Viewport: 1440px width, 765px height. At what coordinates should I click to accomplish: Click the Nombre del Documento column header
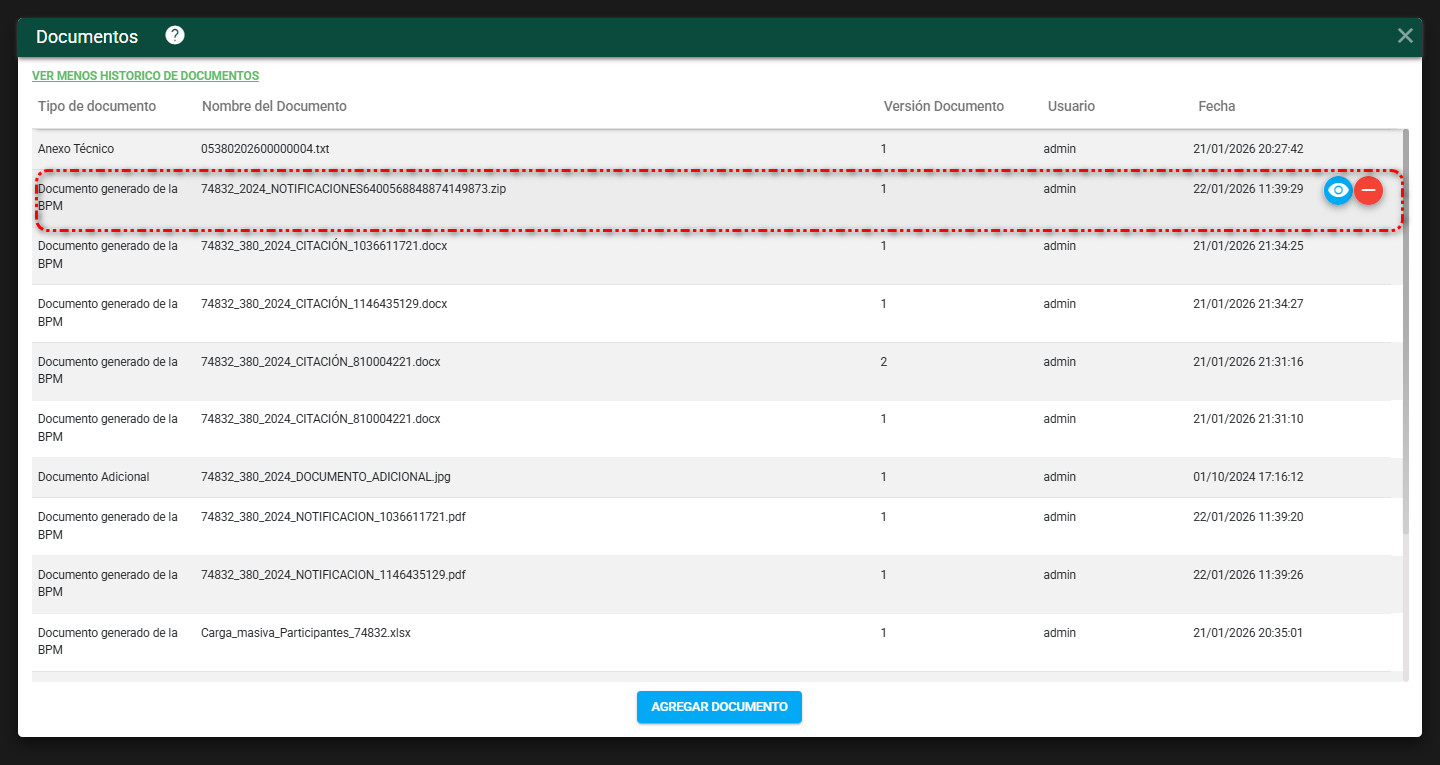[x=274, y=106]
